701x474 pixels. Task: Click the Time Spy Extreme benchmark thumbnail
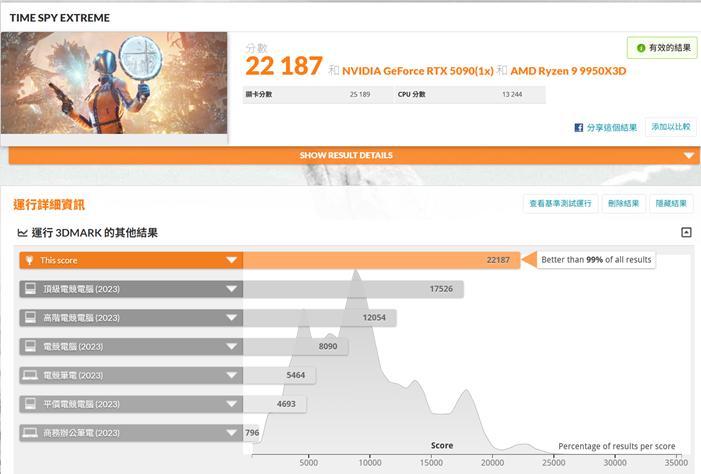pos(114,84)
